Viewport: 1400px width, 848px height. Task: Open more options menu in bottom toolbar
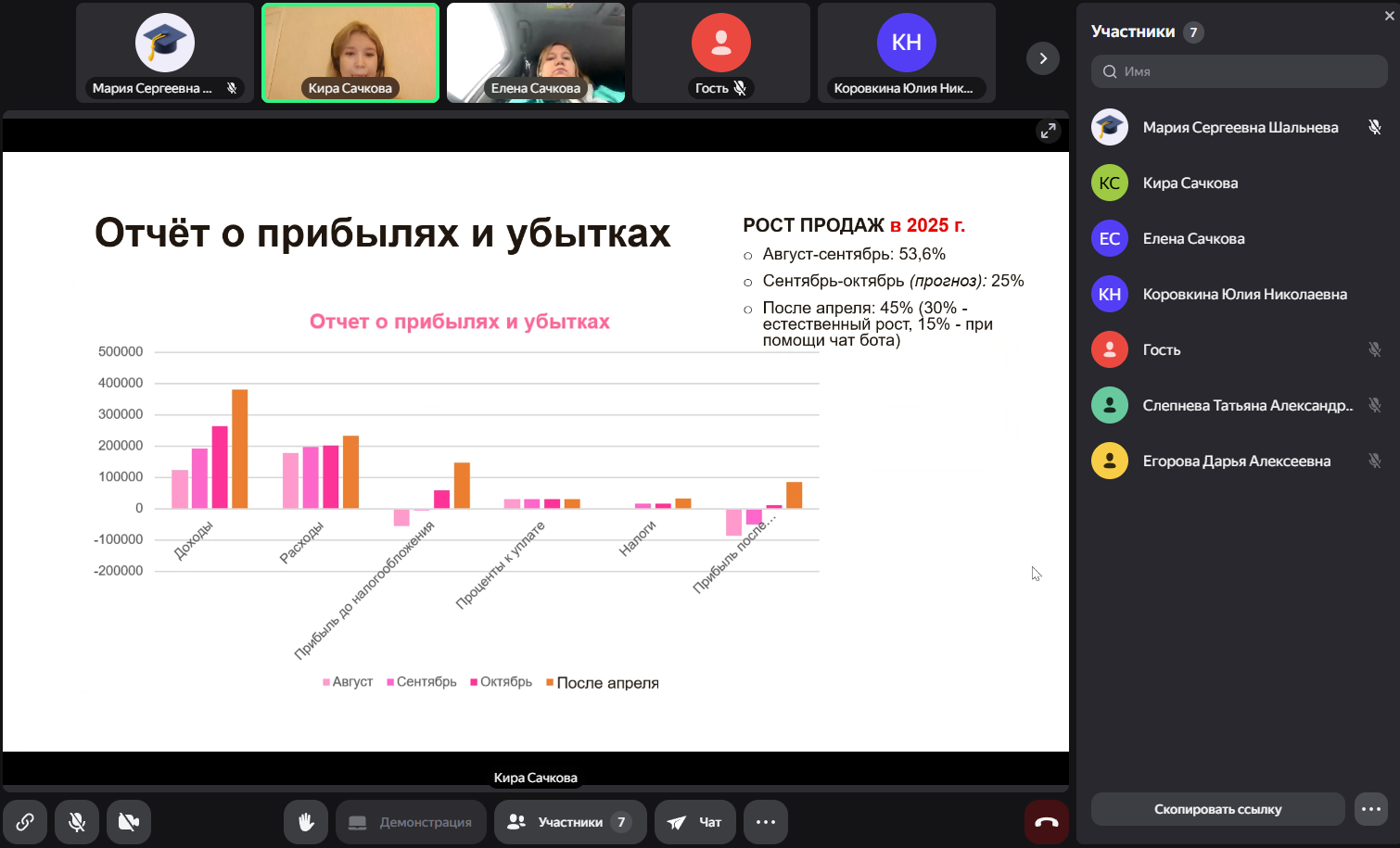pos(766,822)
